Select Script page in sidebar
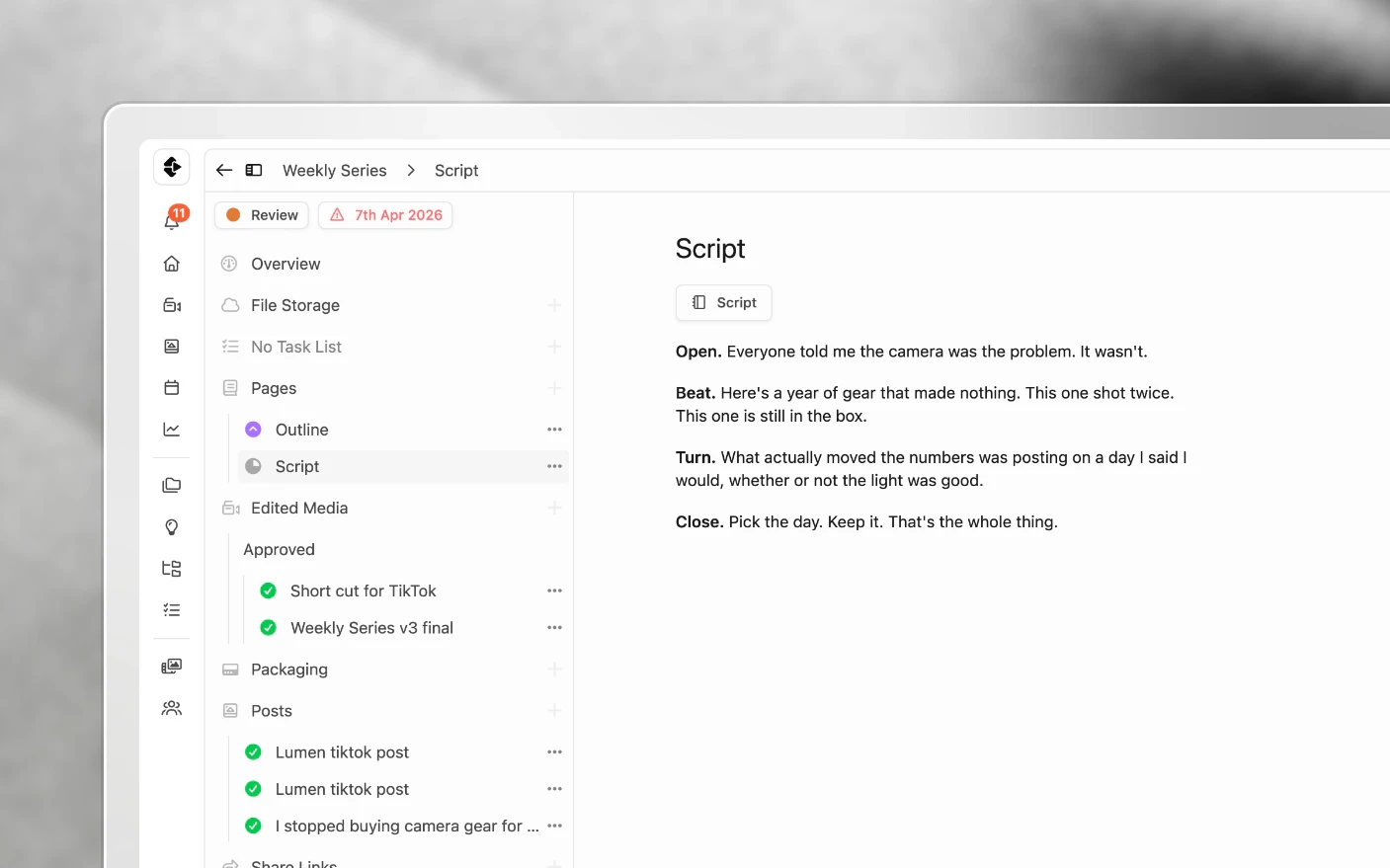Viewport: 1390px width, 868px height. [x=403, y=466]
